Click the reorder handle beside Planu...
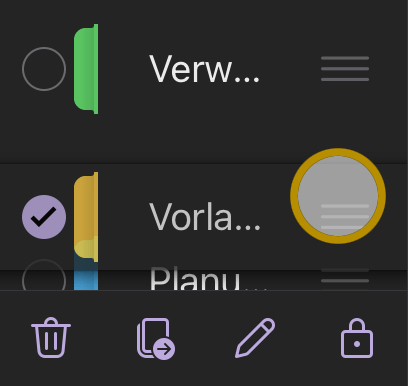The height and width of the screenshot is (386, 408). 345,276
